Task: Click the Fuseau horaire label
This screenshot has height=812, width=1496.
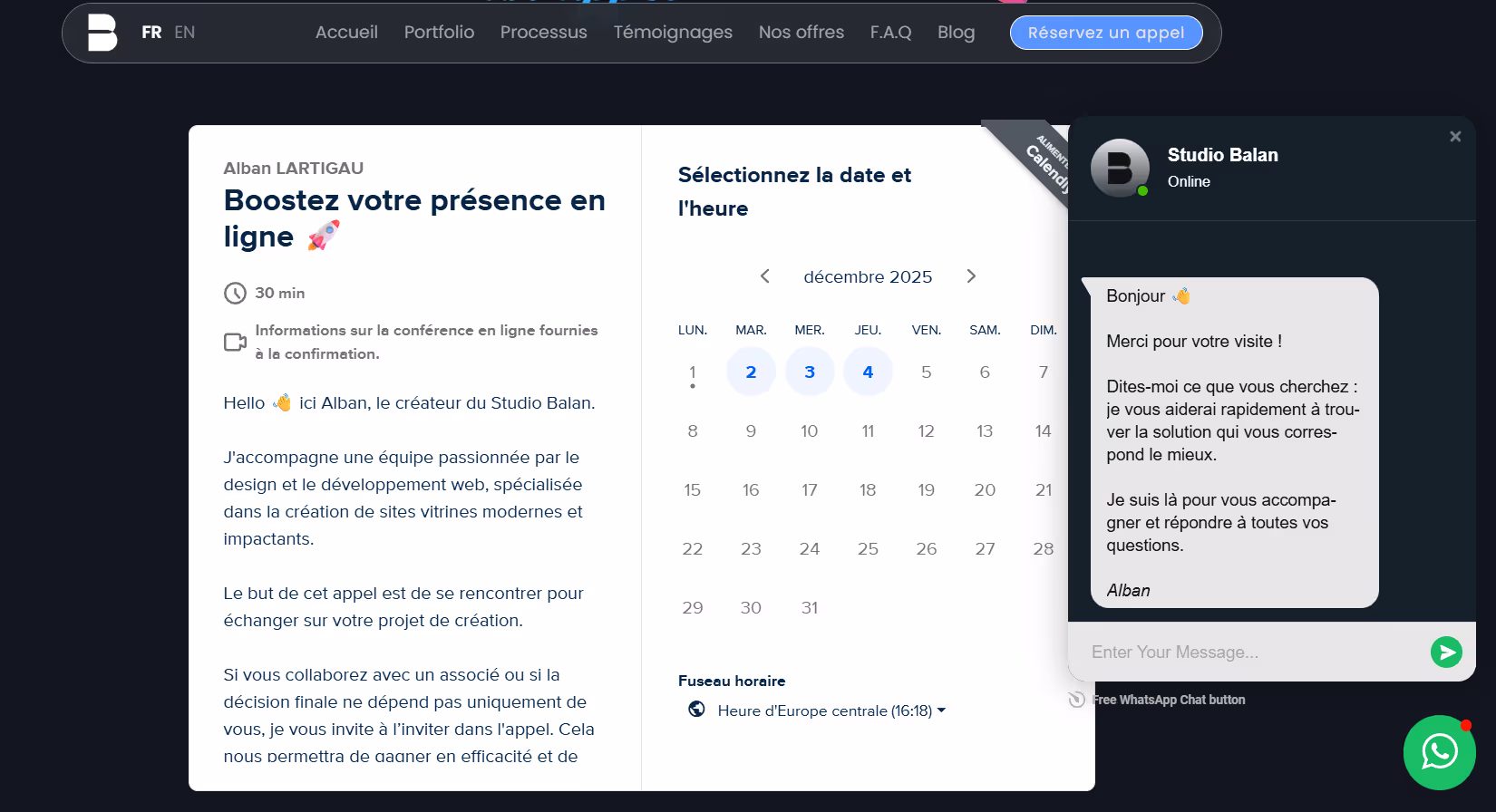Action: coord(732,681)
